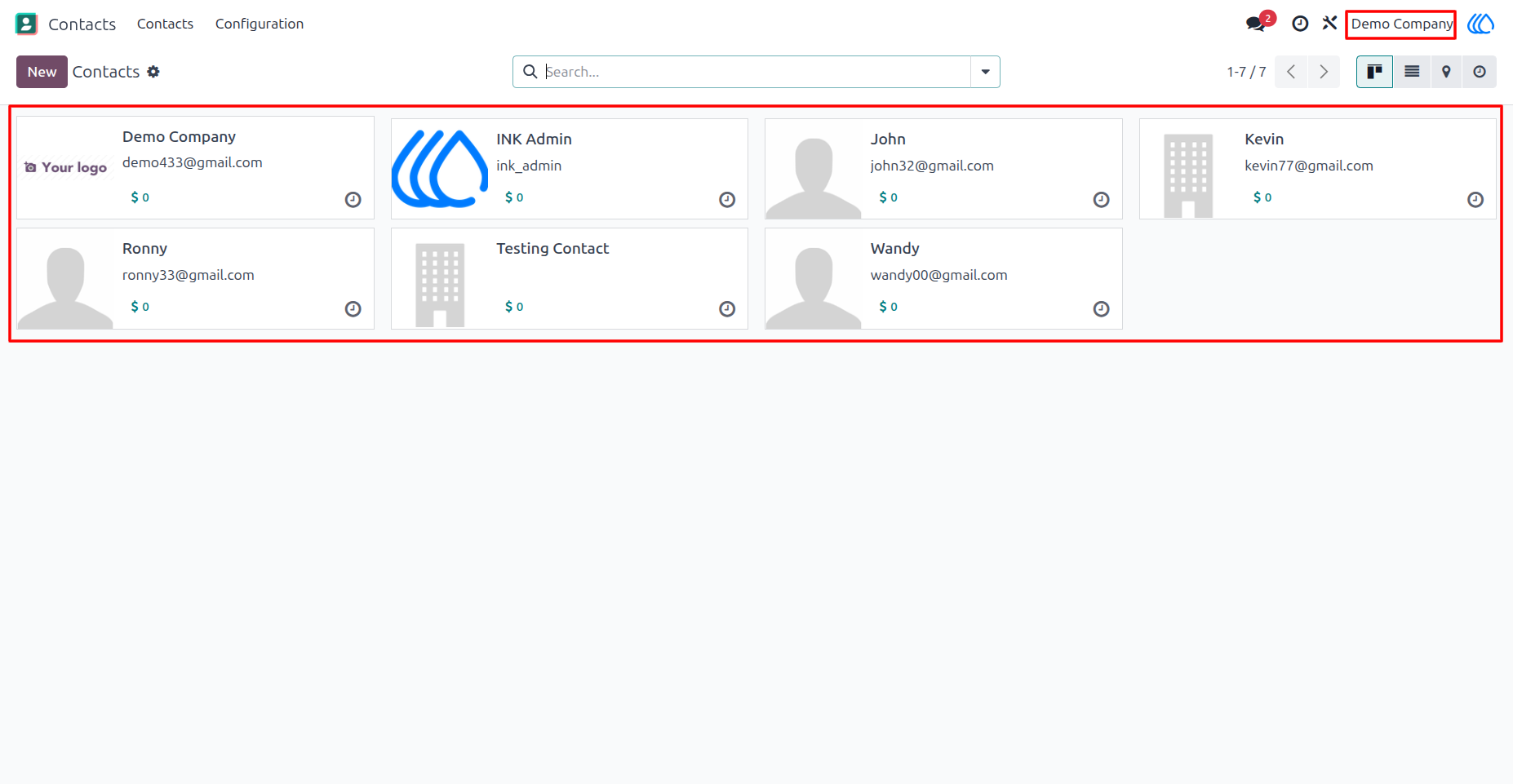The image size is (1513, 784).
Task: Open John's avatar placeholder image
Action: (814, 169)
